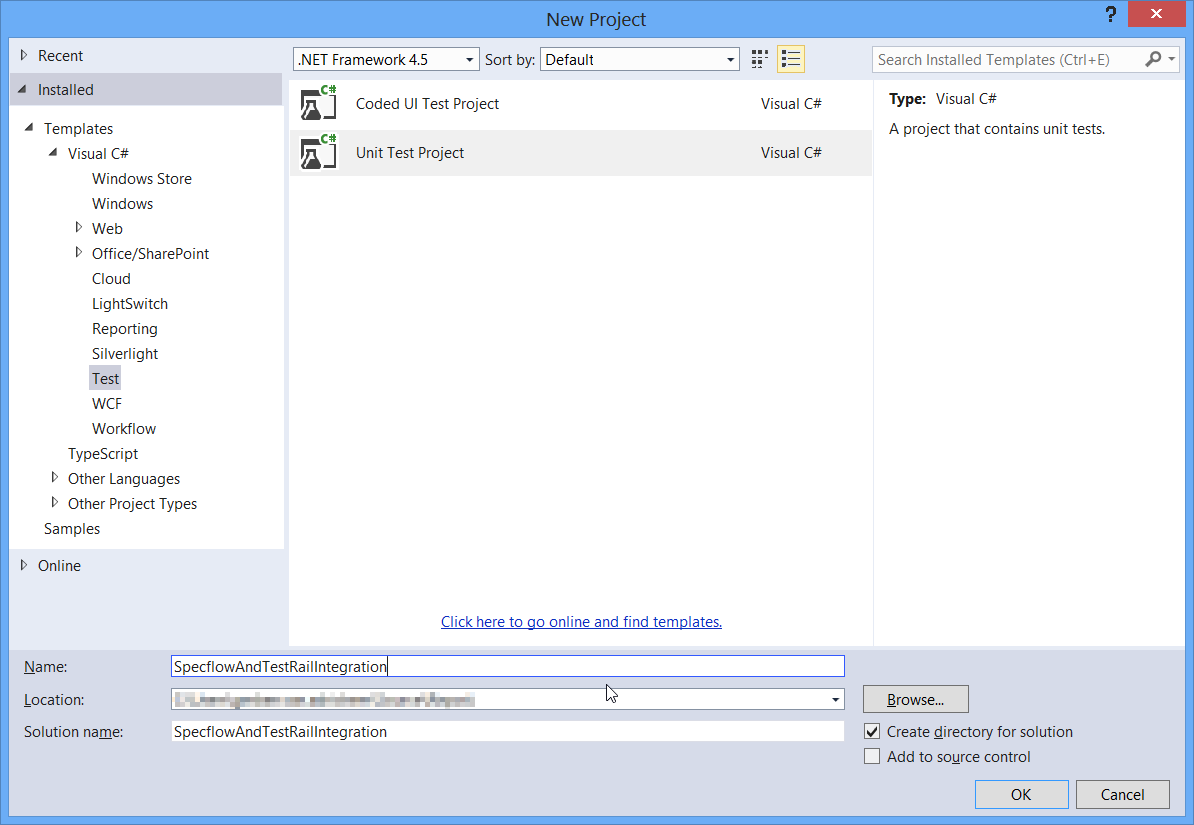Expand the Other Languages node

(55, 478)
